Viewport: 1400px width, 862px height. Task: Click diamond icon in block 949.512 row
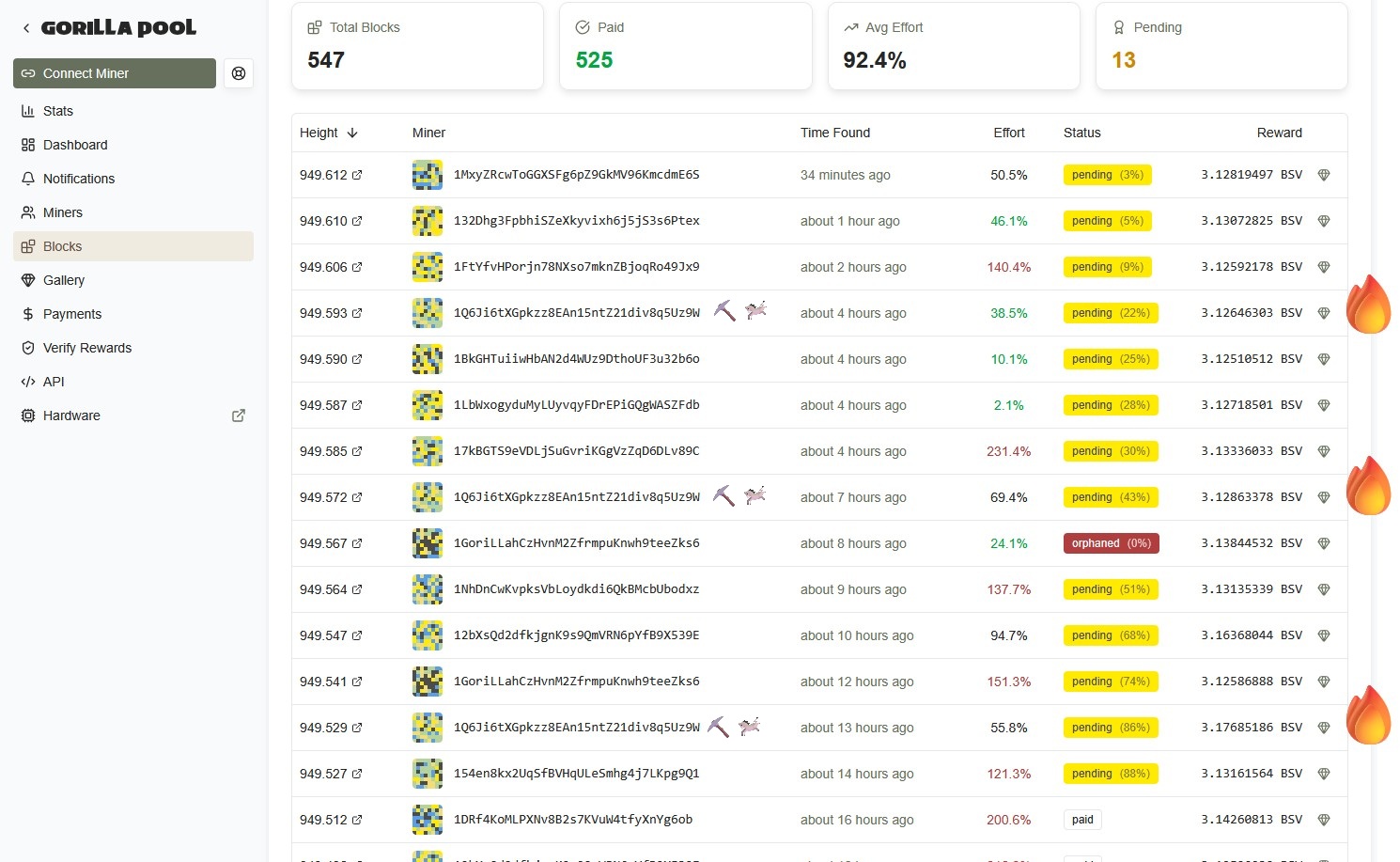point(1324,820)
